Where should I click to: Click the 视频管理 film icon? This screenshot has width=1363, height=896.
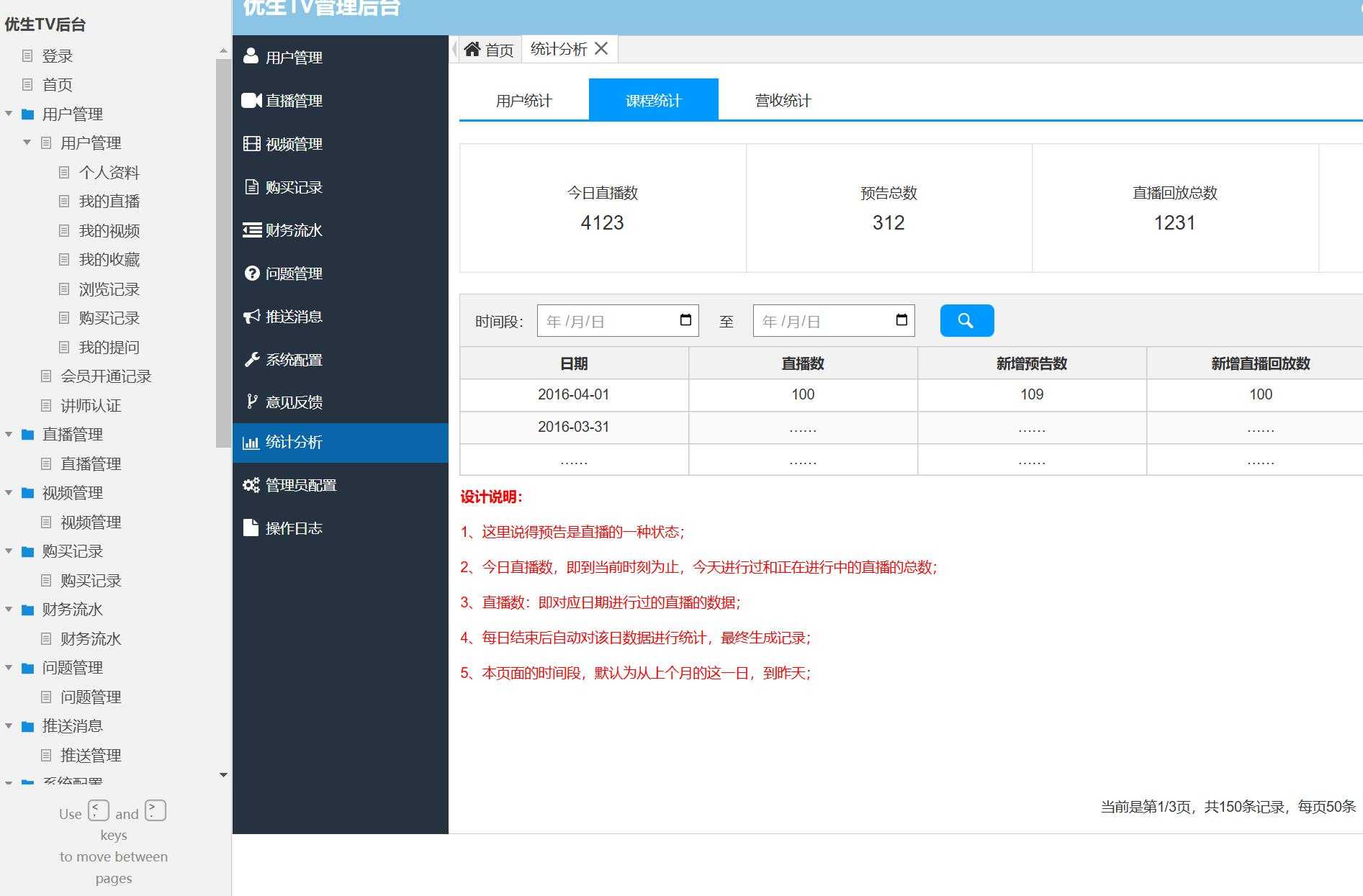tap(250, 144)
